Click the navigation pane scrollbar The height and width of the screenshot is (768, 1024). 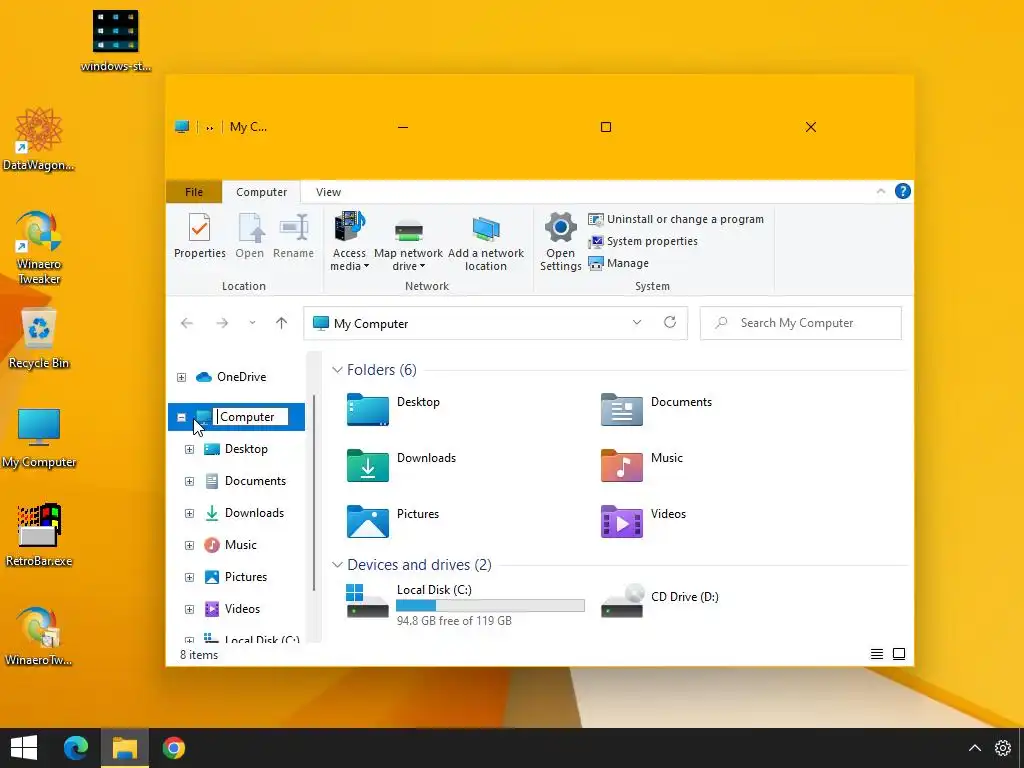coord(313,493)
